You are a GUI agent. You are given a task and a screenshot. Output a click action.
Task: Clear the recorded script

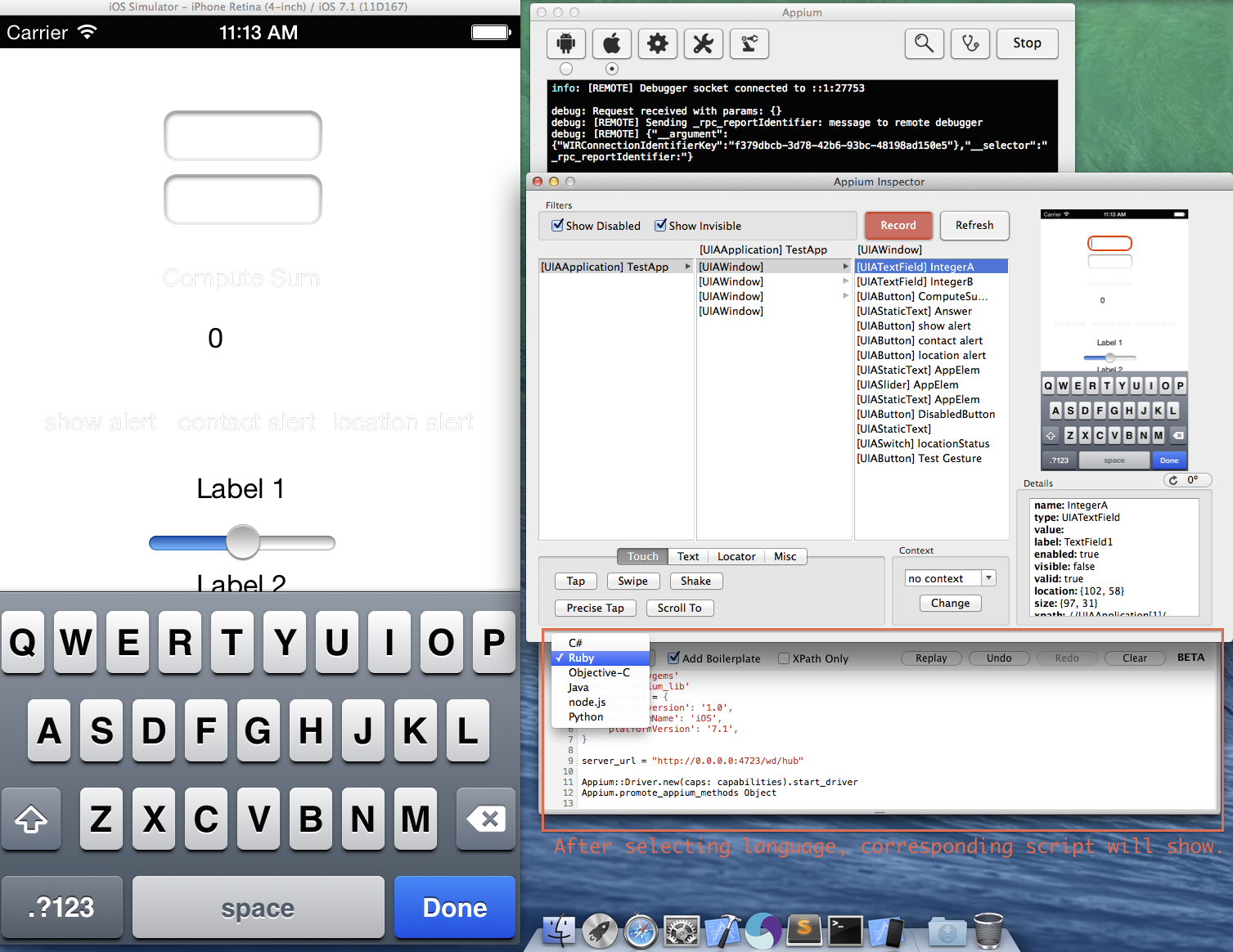1135,658
